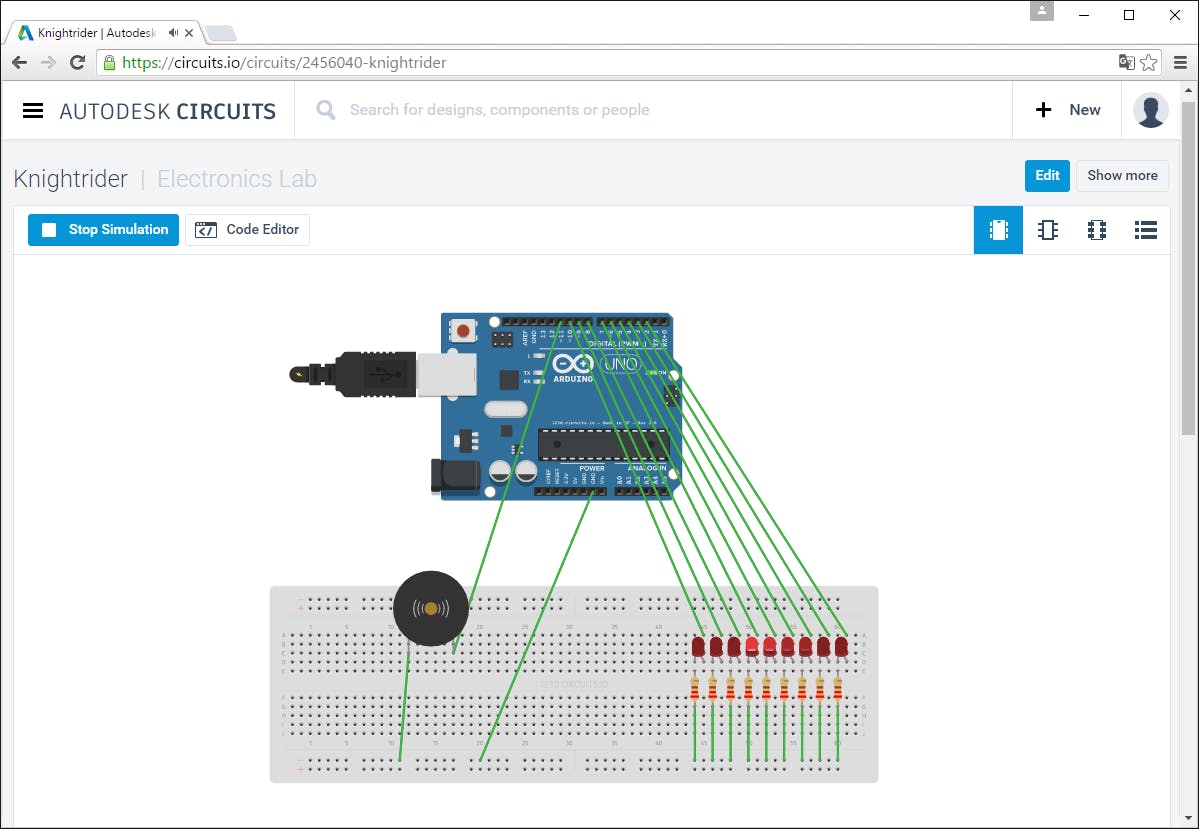Click the browser back arrow
This screenshot has width=1199, height=829.
(x=20, y=63)
